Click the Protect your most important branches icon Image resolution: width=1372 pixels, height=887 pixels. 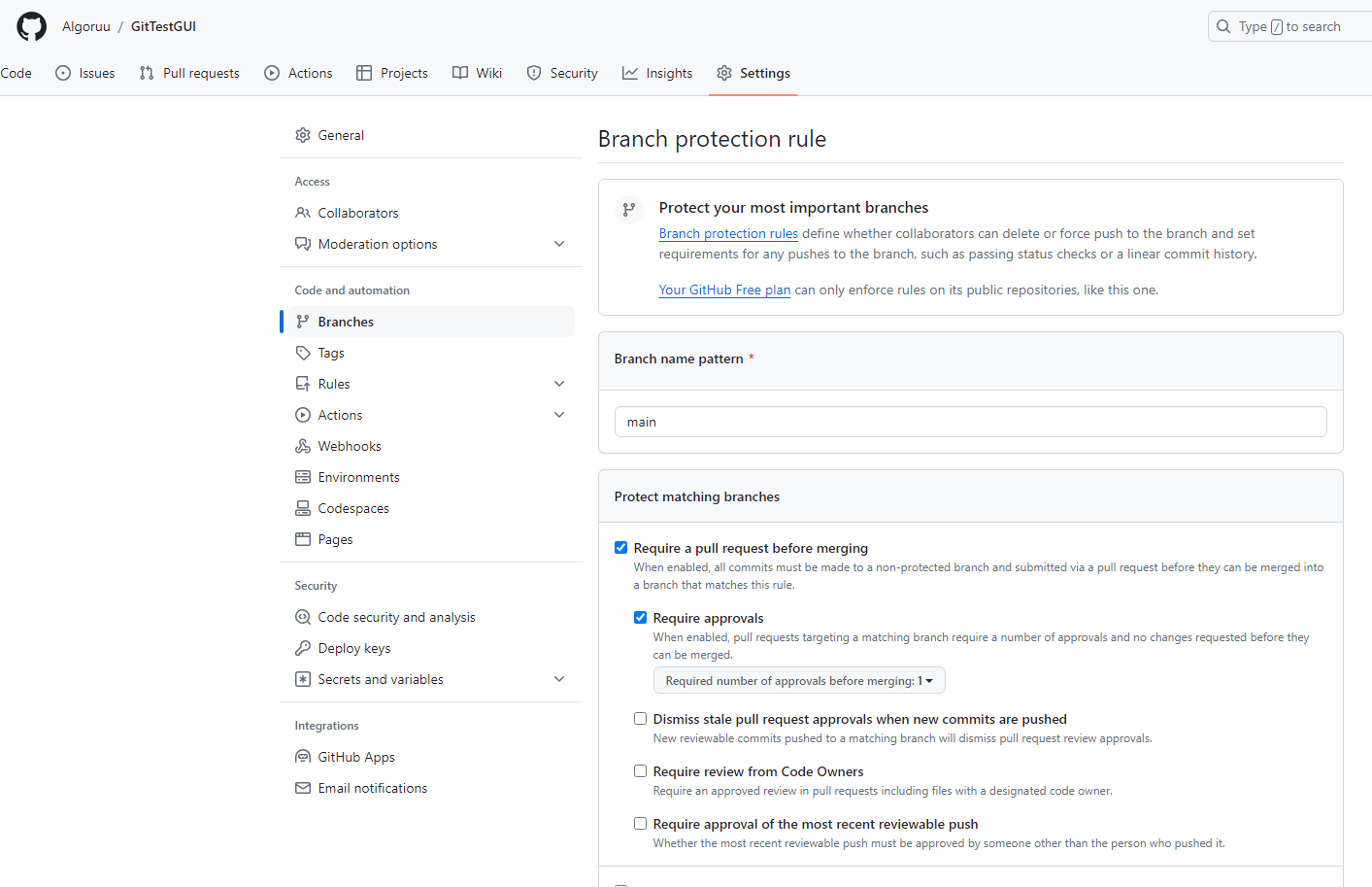(x=629, y=209)
